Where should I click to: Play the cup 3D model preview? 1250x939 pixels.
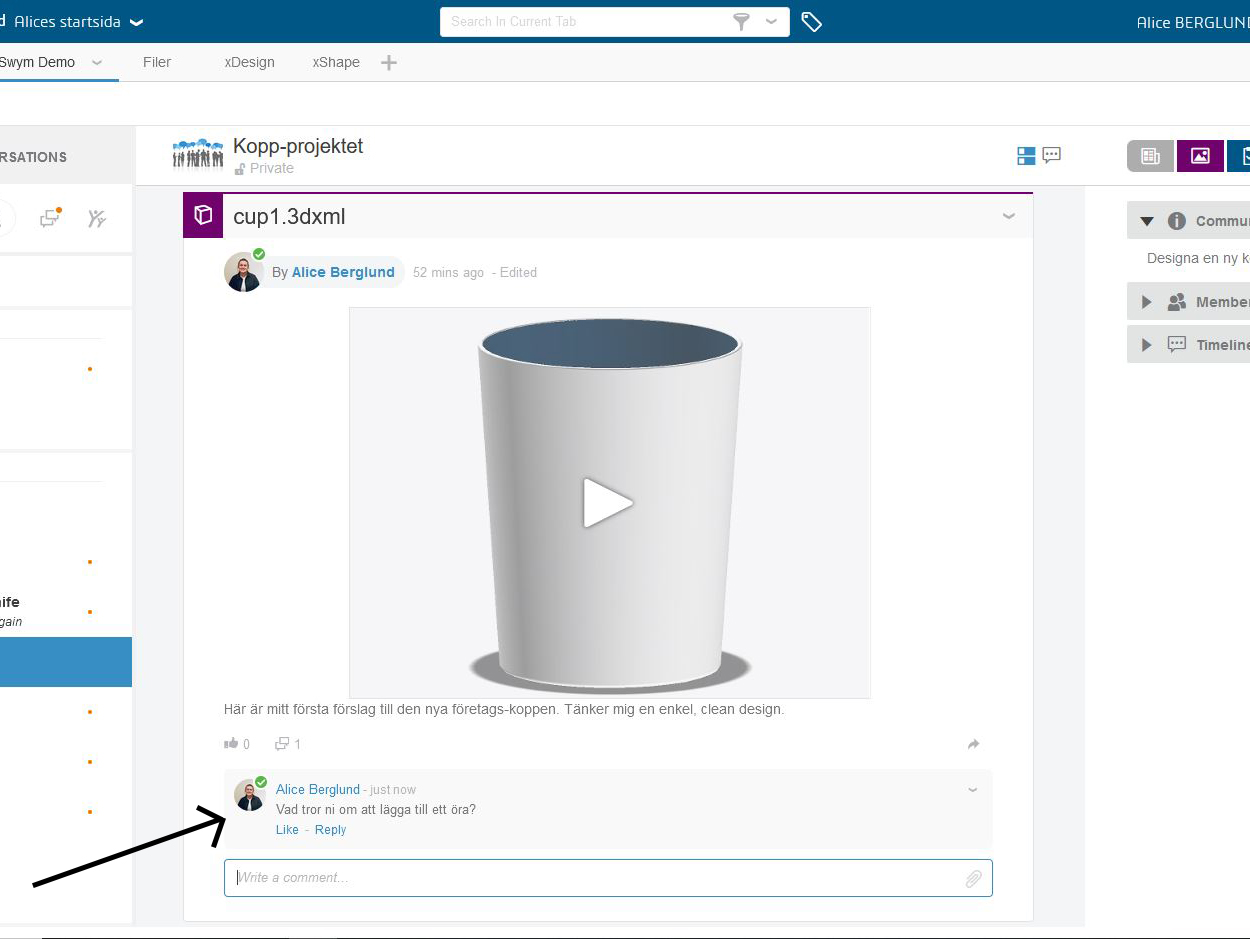click(x=608, y=502)
